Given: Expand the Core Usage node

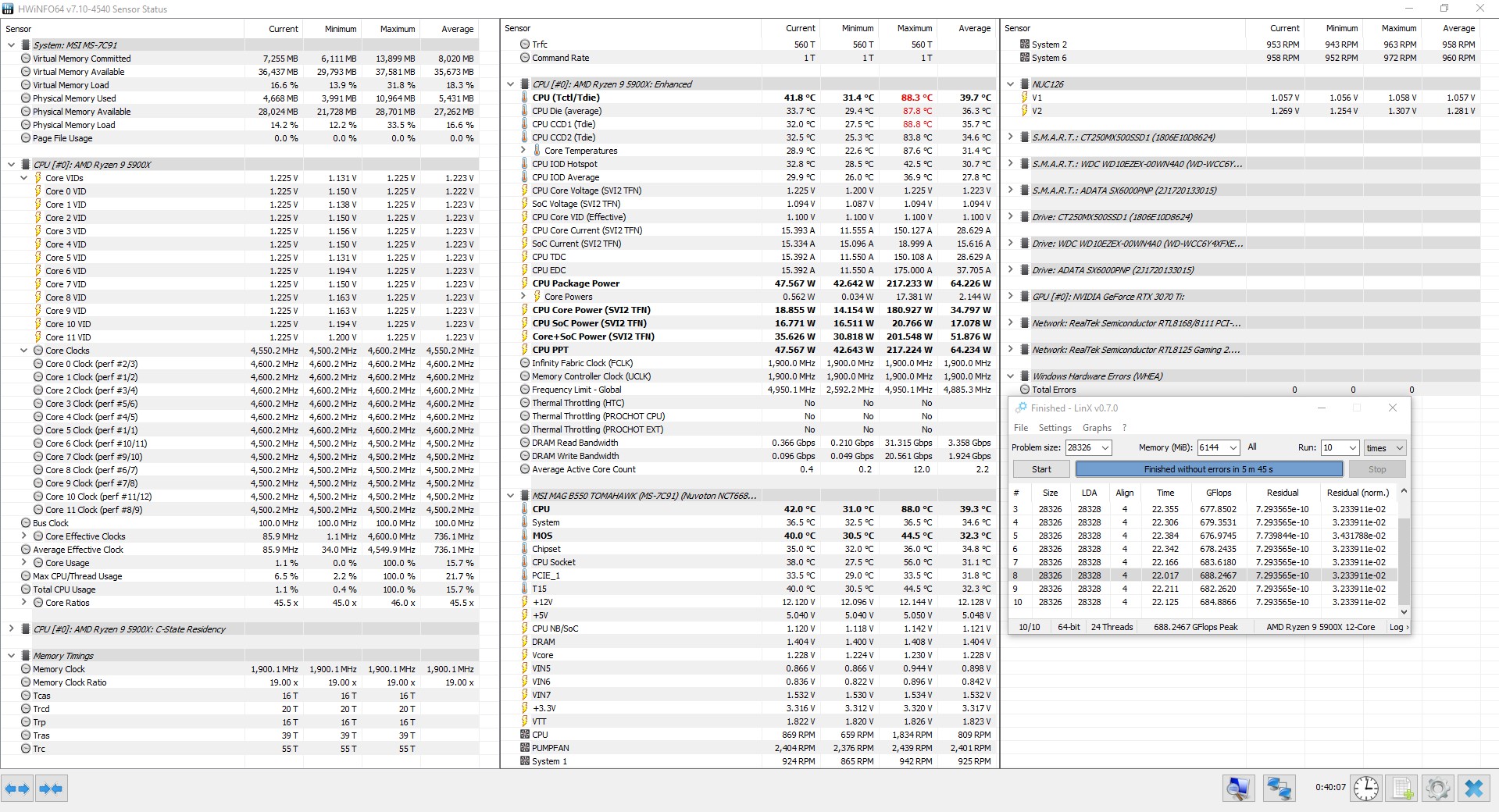Looking at the screenshot, I should point(23,563).
